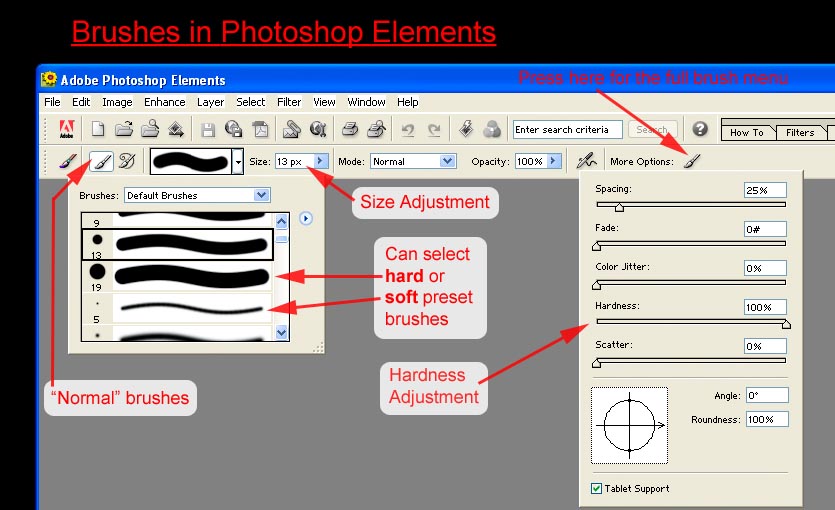Click the Scatter slider handle
The image size is (835, 510).
tap(597, 363)
